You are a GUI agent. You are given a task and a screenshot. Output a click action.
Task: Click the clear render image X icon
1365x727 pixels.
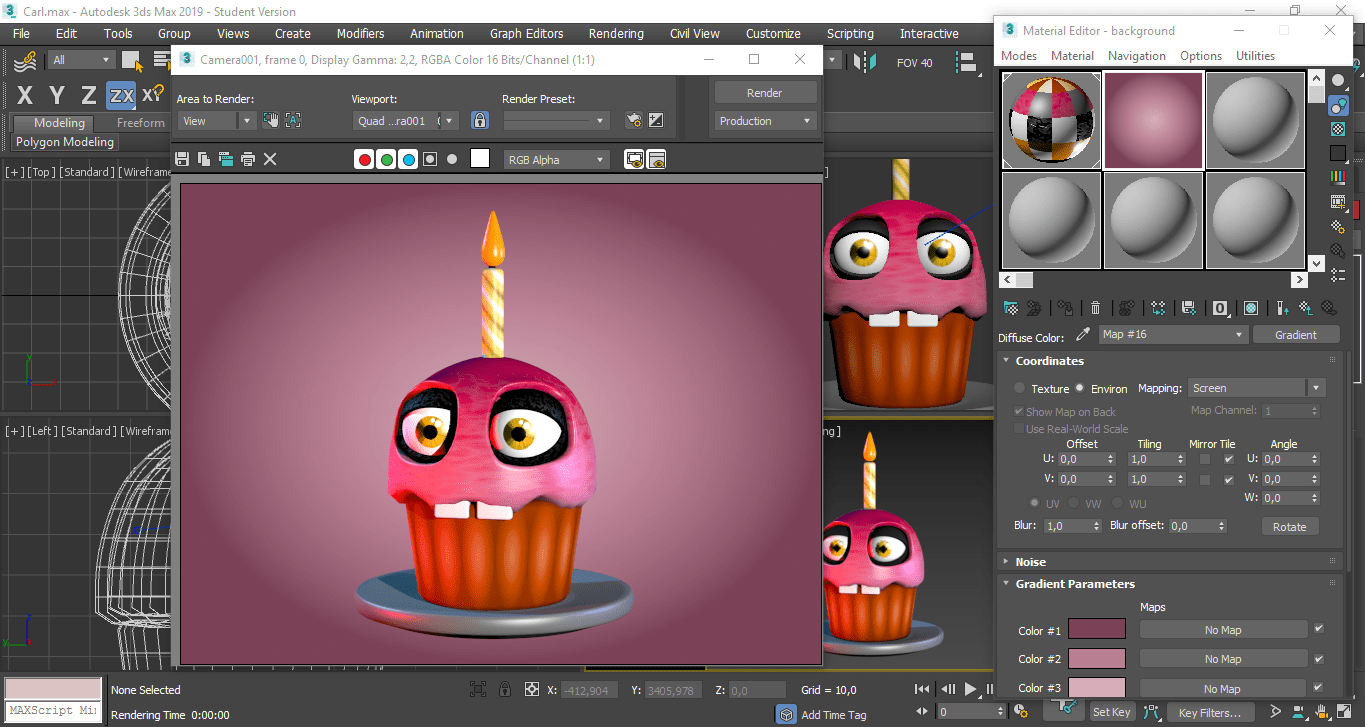tap(270, 159)
